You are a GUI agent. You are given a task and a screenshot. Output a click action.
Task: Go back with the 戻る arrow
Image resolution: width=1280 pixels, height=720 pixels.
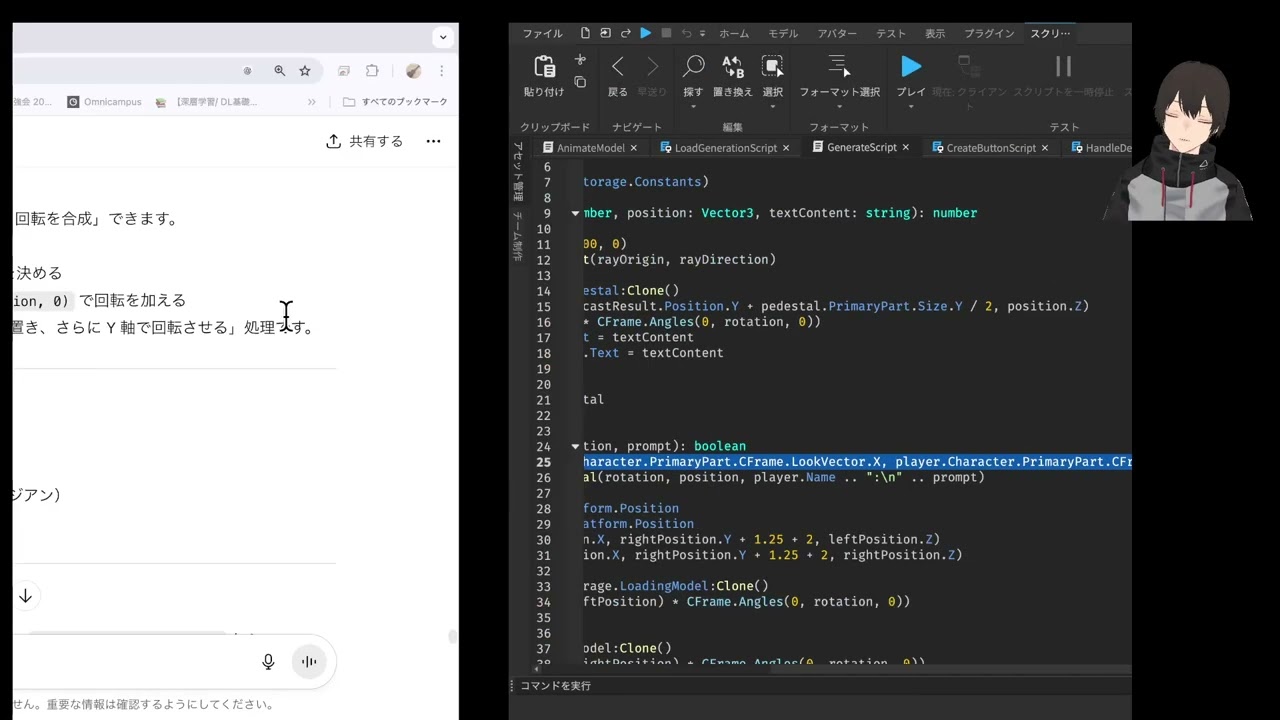[618, 67]
